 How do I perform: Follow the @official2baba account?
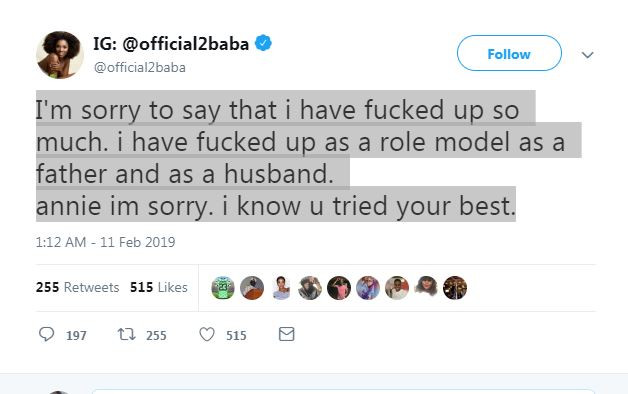tap(509, 53)
